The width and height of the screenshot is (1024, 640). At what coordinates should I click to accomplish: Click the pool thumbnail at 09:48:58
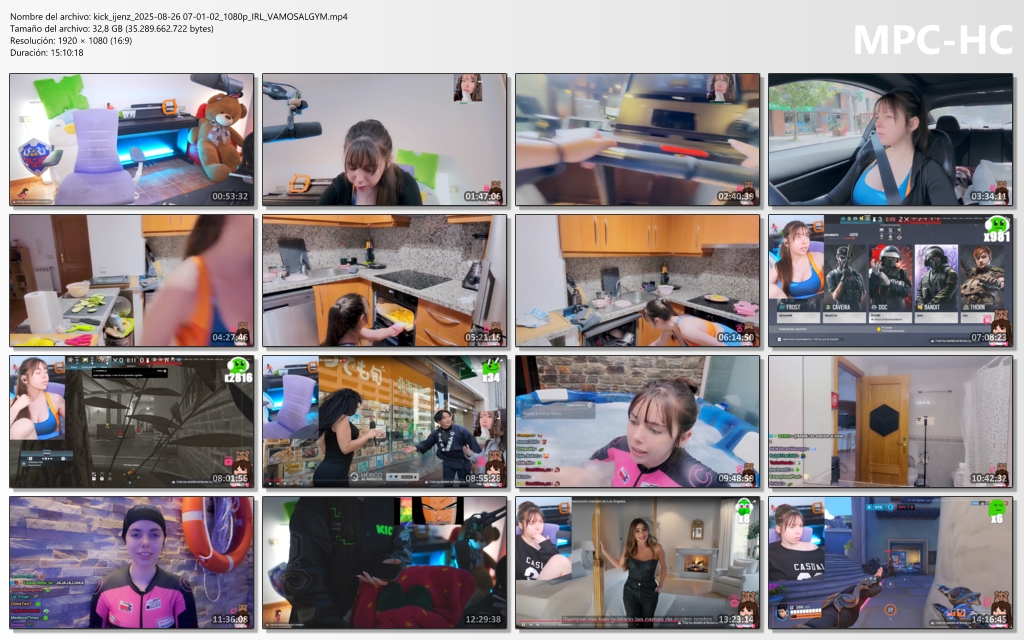pos(638,422)
